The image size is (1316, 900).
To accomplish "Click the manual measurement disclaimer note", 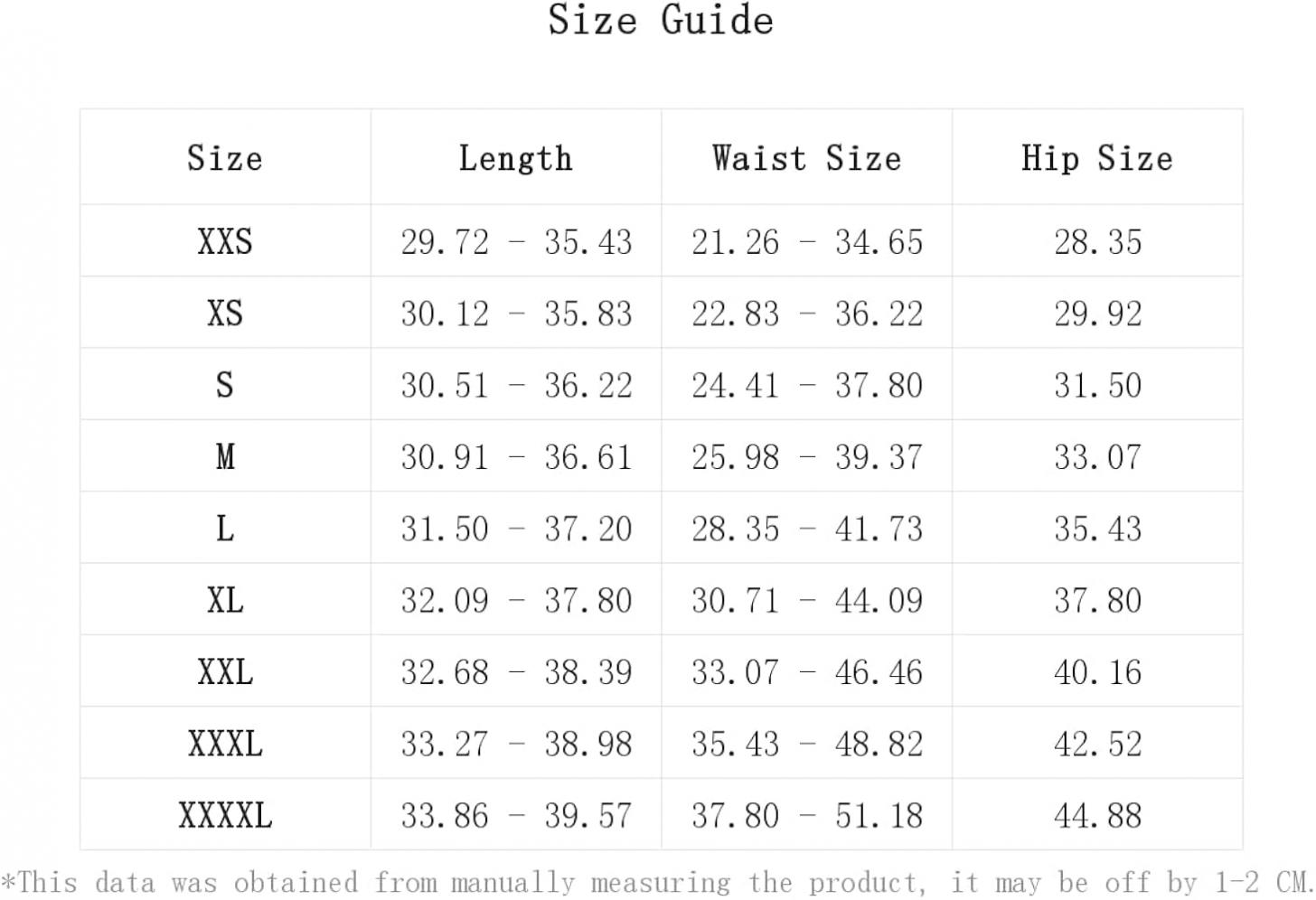I will [657, 881].
